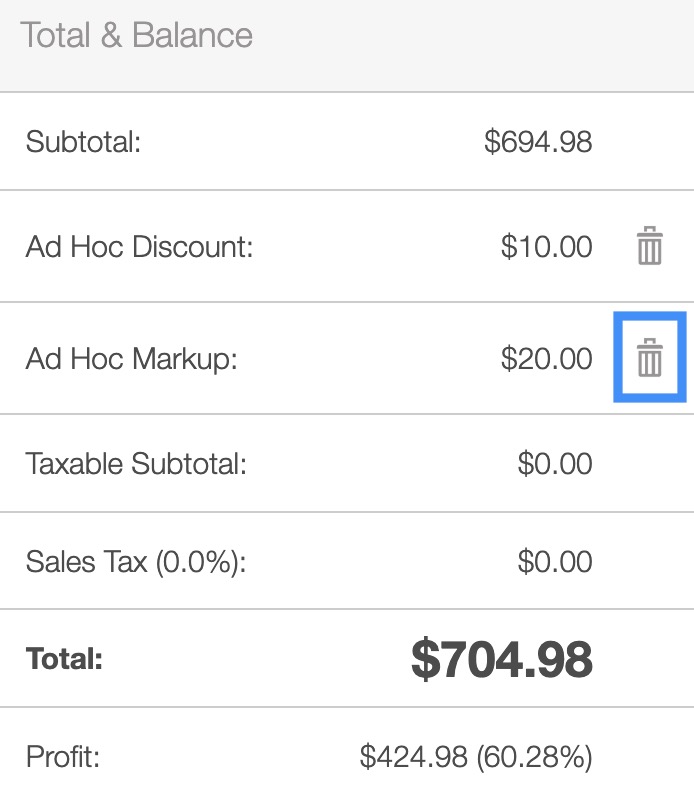The width and height of the screenshot is (694, 800).
Task: Remove the Ad Hoc Markup with trash icon
Action: pos(650,358)
